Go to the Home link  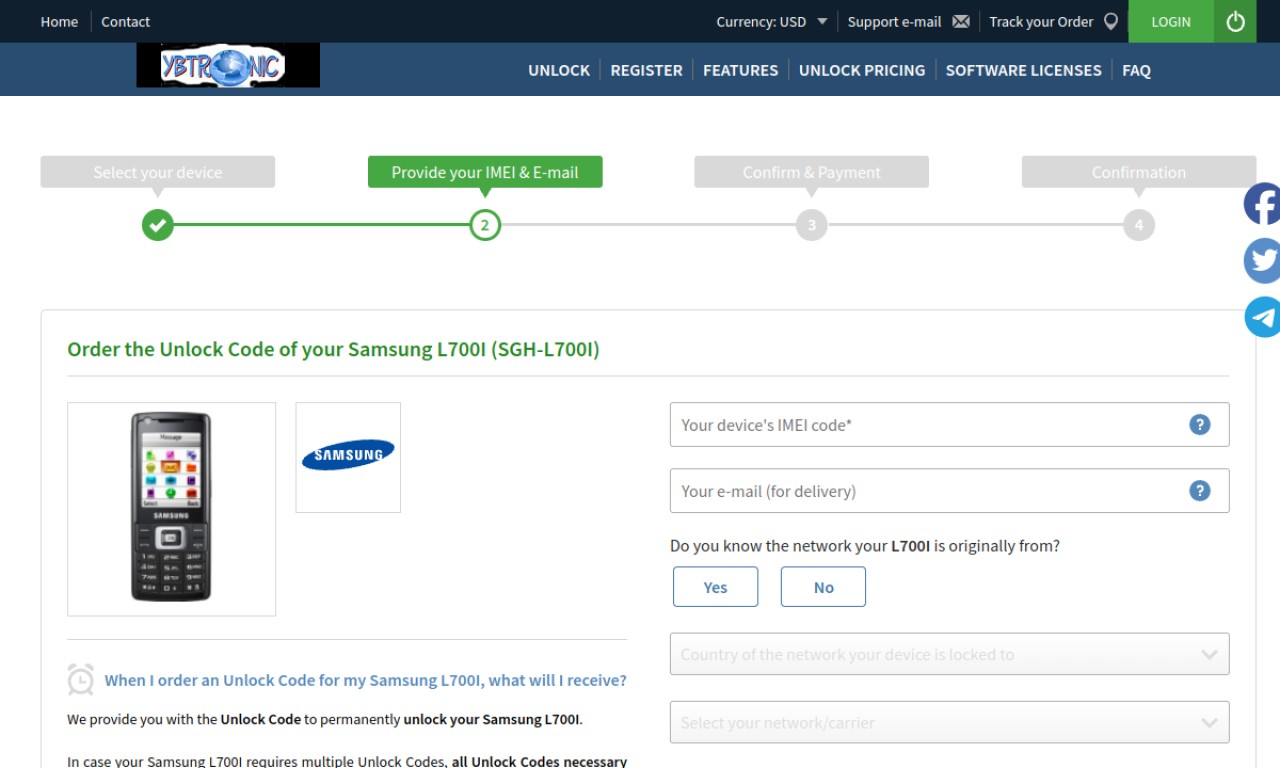[59, 21]
